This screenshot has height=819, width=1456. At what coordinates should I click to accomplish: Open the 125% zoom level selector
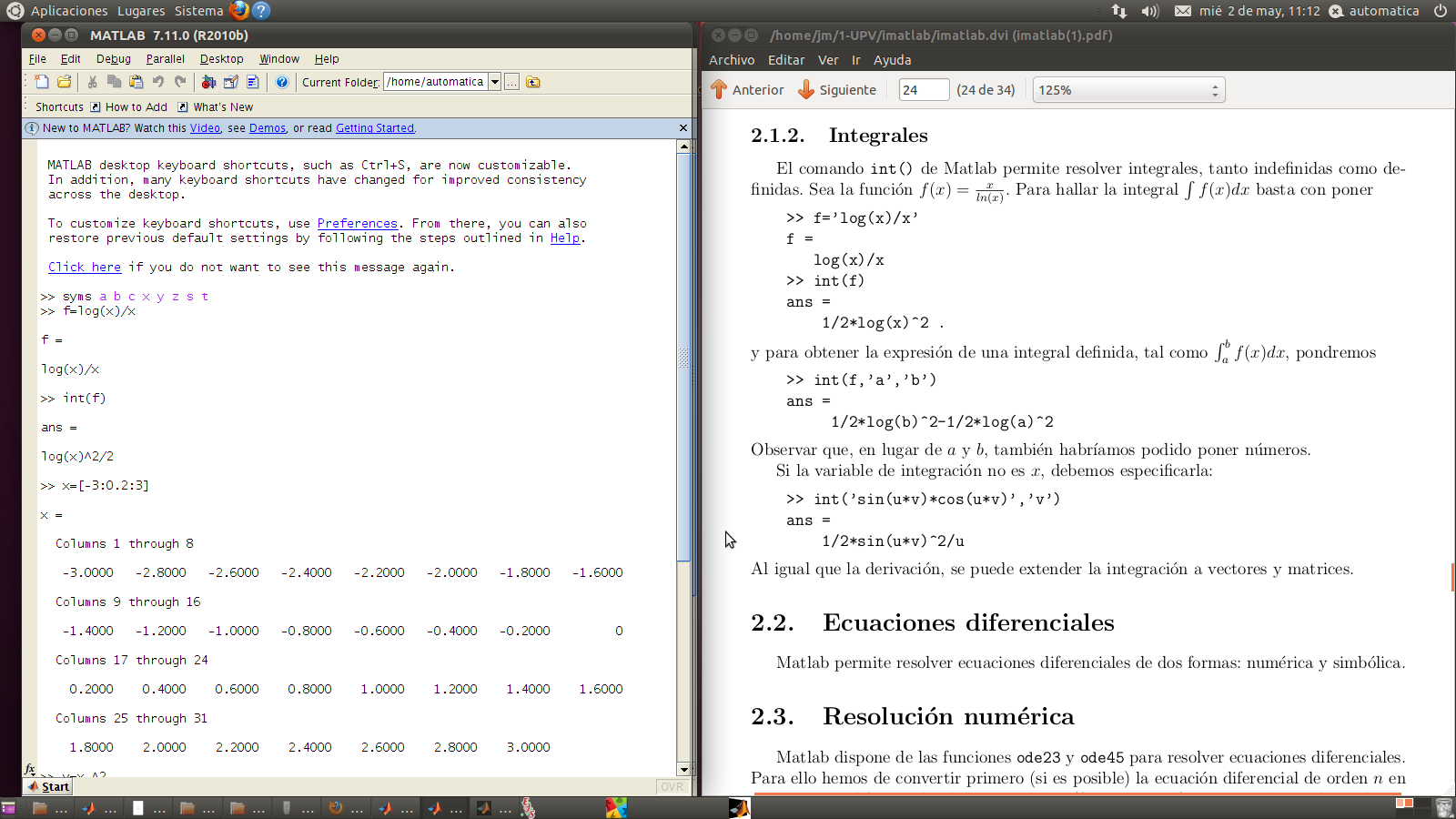pos(1128,89)
